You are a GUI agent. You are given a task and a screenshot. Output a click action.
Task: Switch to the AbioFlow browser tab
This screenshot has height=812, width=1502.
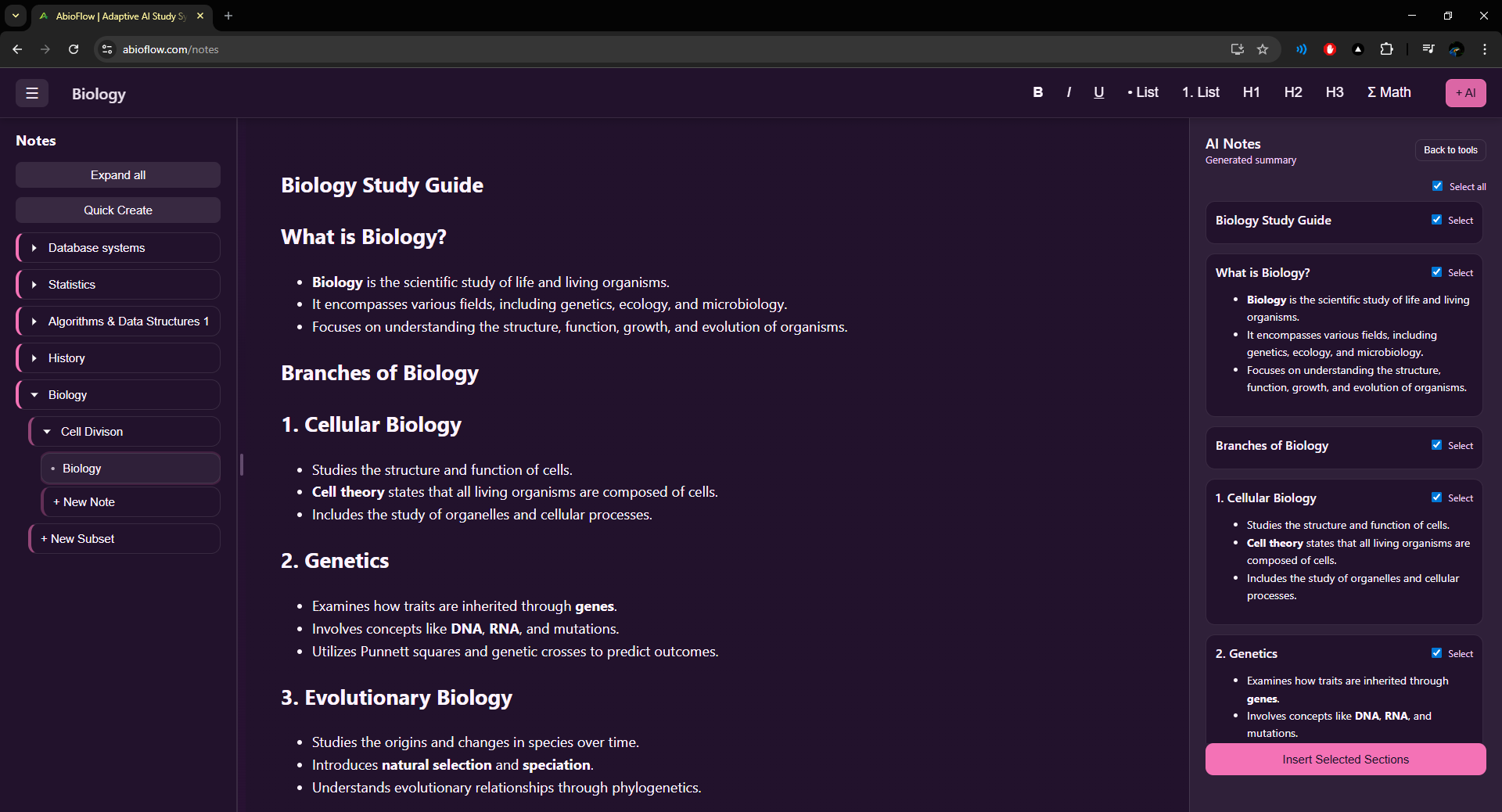pyautogui.click(x=117, y=16)
